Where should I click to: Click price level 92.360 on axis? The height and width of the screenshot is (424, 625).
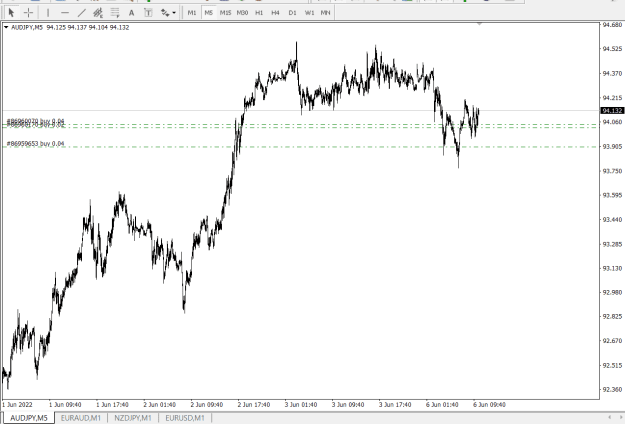pos(612,389)
